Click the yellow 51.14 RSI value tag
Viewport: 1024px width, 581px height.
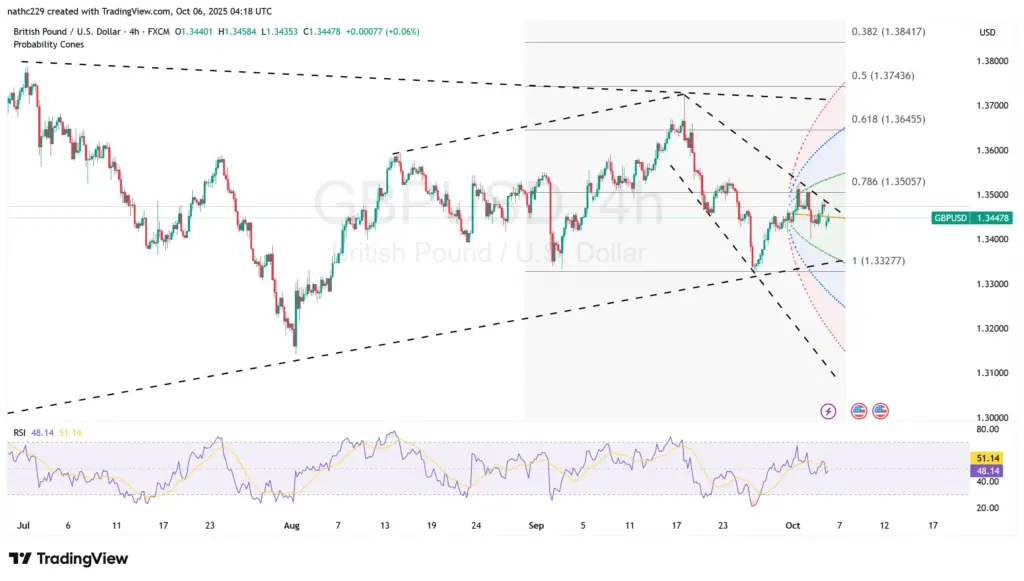(x=985, y=457)
